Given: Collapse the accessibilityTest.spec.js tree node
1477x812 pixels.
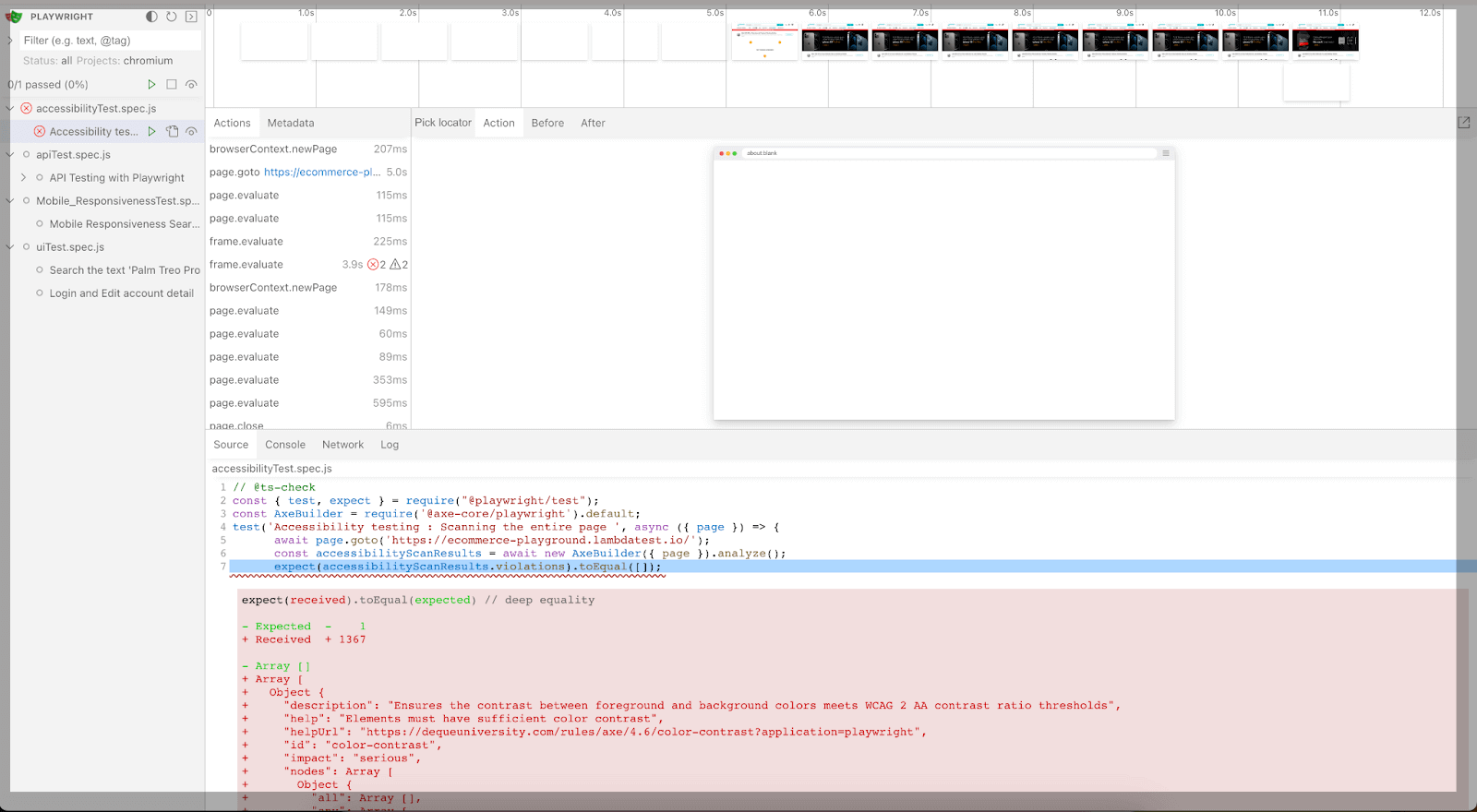Looking at the screenshot, I should [10, 108].
